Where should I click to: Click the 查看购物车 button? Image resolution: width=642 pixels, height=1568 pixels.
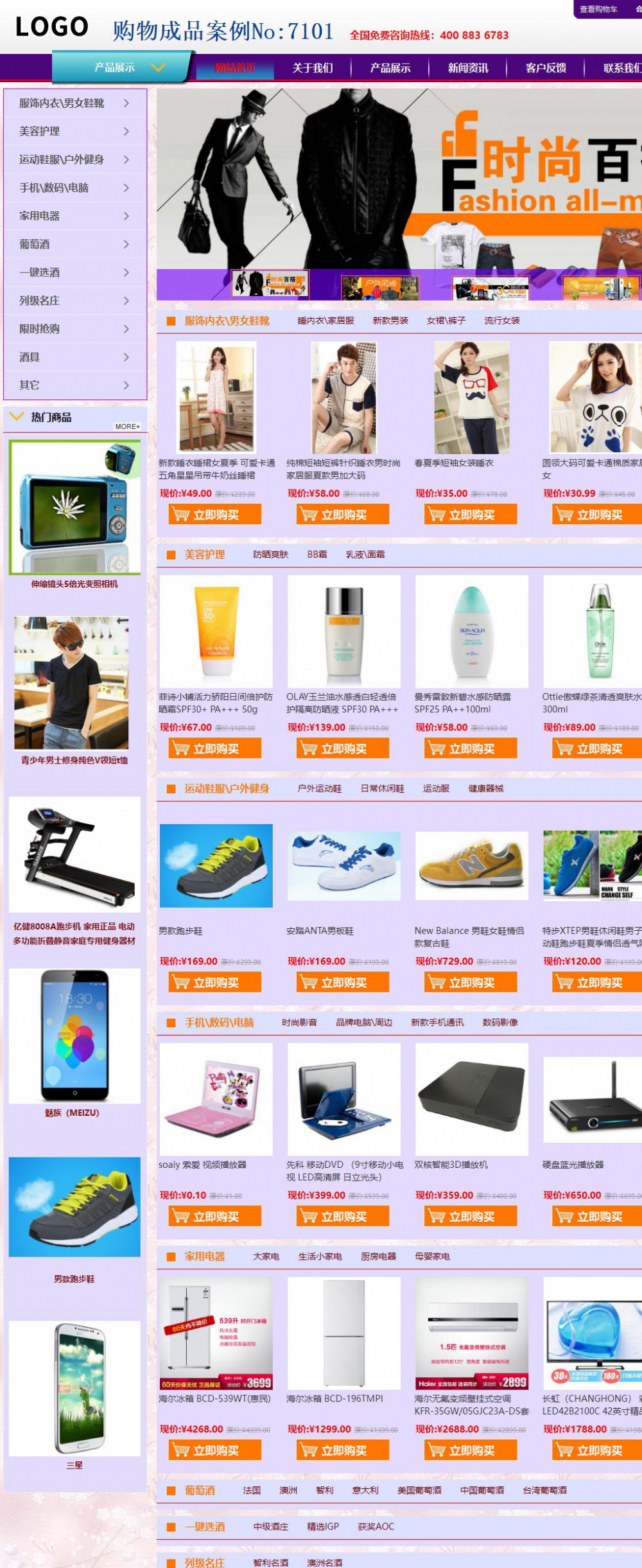click(x=598, y=9)
